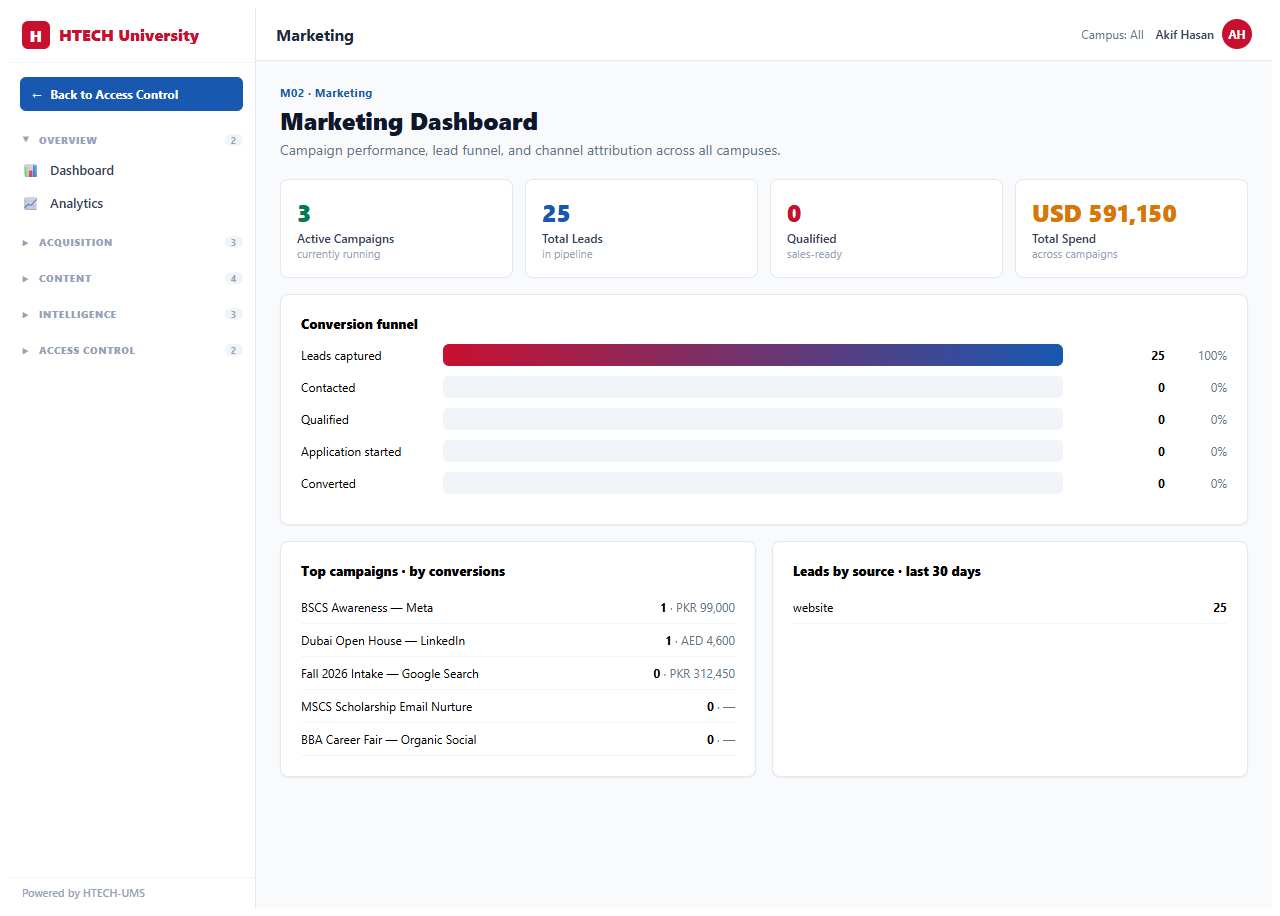Click the M02 · Marketing breadcrumb
The height and width of the screenshot is (916, 1280).
click(326, 93)
